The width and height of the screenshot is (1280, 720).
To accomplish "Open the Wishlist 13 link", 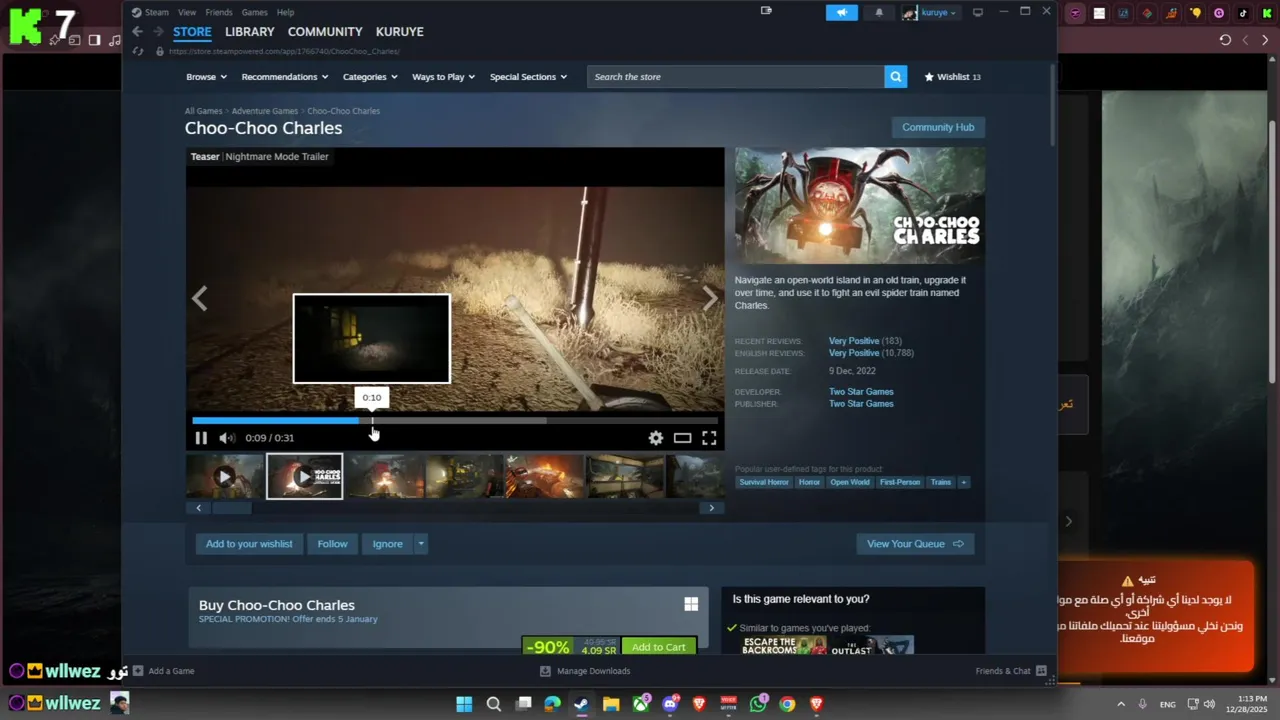I will (953, 77).
